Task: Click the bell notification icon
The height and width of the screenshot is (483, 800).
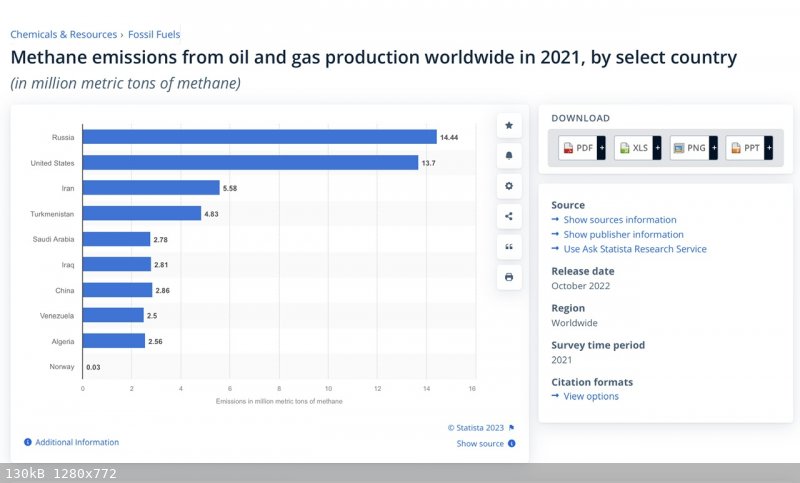Action: tap(509, 156)
